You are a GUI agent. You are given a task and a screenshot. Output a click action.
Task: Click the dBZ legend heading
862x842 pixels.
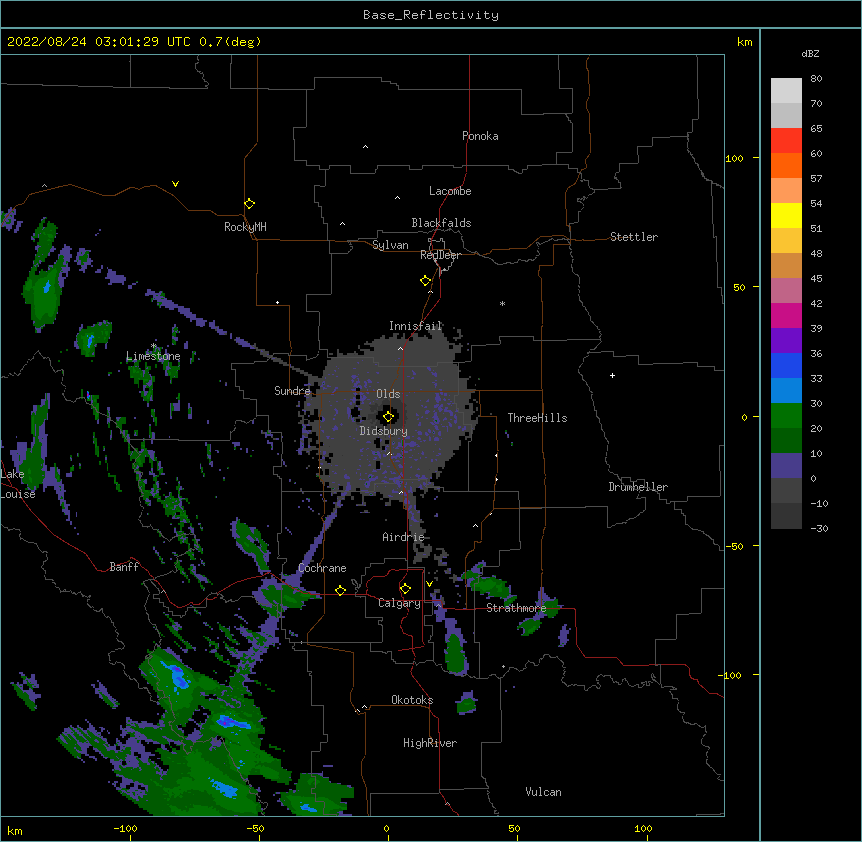coord(810,53)
